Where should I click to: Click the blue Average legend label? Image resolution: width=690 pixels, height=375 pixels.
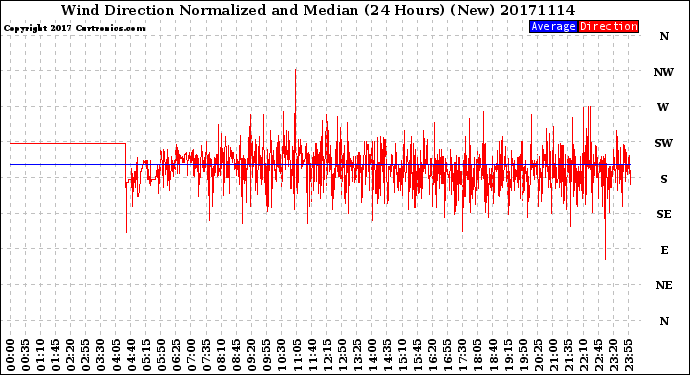[553, 26]
